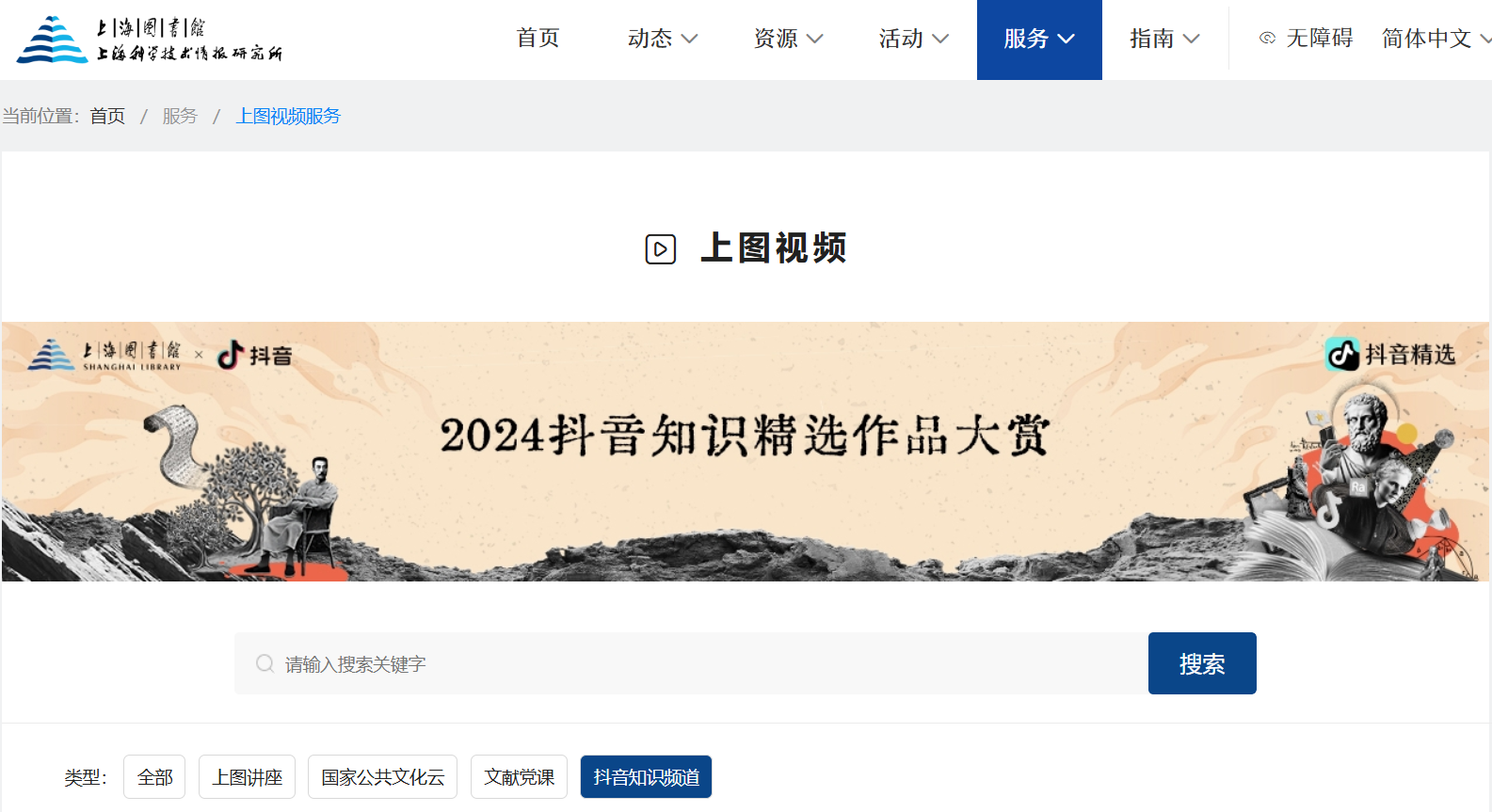Click the video play icon beside 上图视频
Image resolution: width=1492 pixels, height=812 pixels.
tap(661, 249)
